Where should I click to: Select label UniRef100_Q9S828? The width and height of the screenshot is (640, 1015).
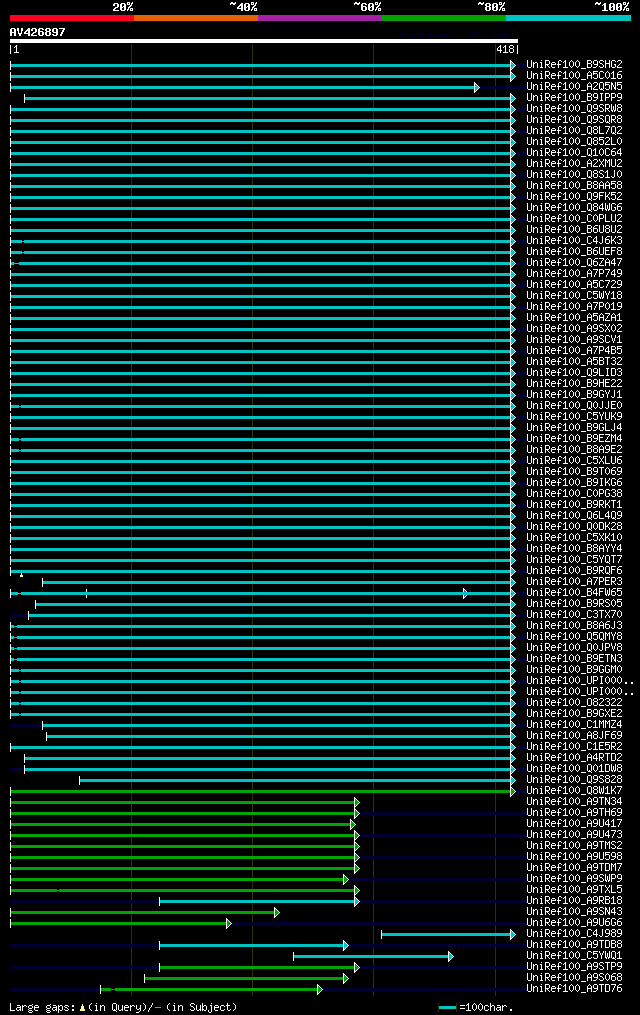pyautogui.click(x=574, y=780)
